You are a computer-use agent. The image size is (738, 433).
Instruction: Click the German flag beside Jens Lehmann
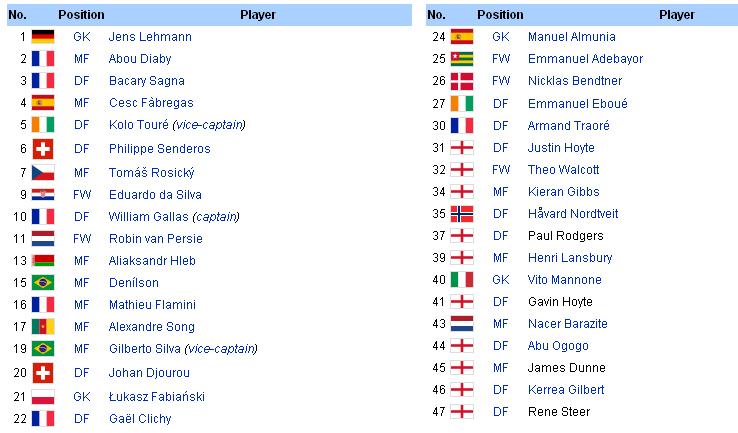(43, 37)
